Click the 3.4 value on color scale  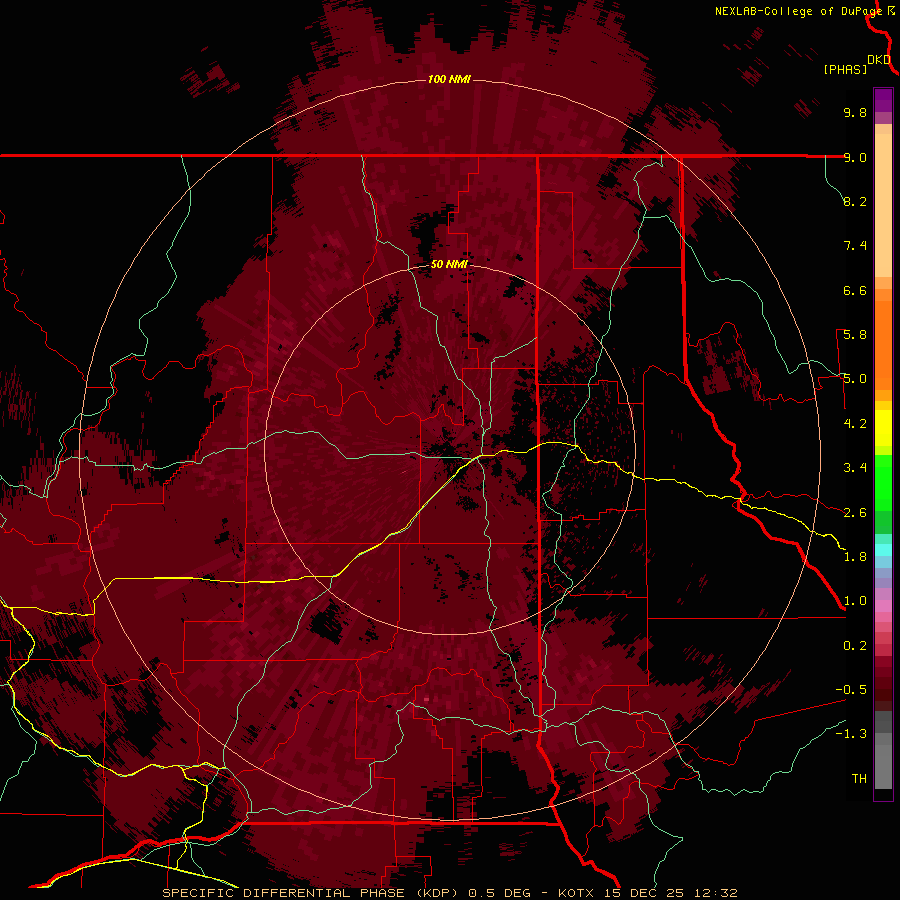tap(855, 468)
